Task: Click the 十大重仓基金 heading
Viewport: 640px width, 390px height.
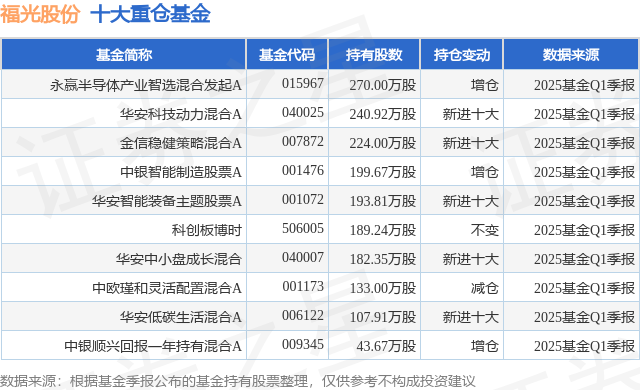Action: tap(150, 15)
